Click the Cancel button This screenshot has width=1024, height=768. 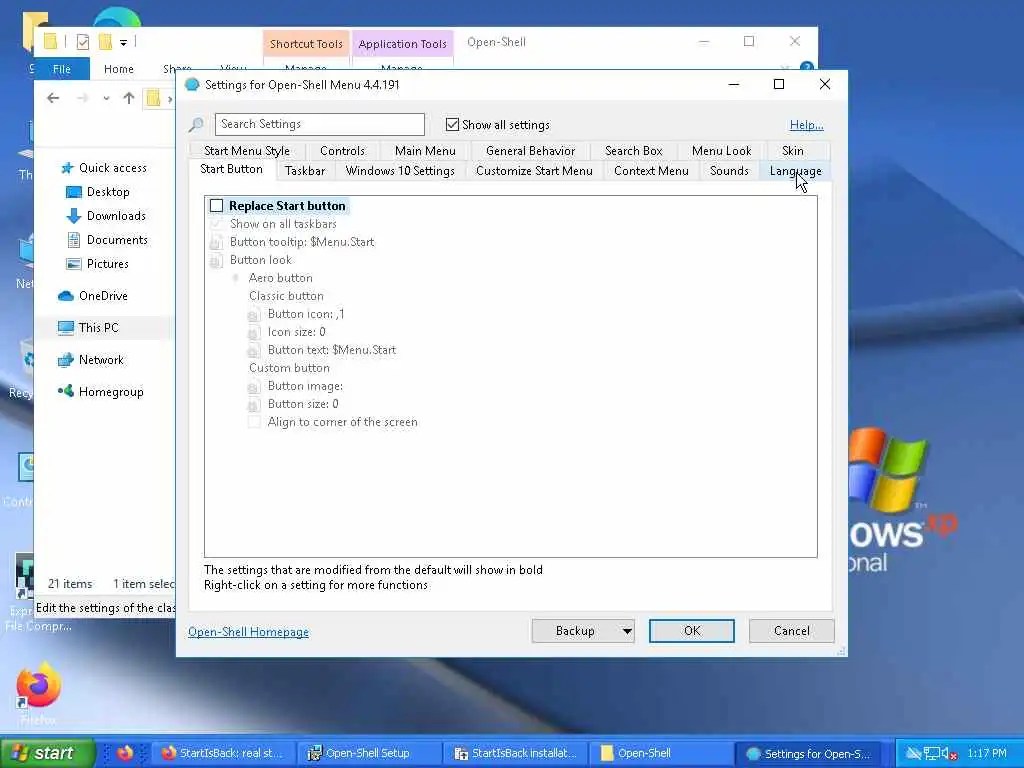(792, 631)
